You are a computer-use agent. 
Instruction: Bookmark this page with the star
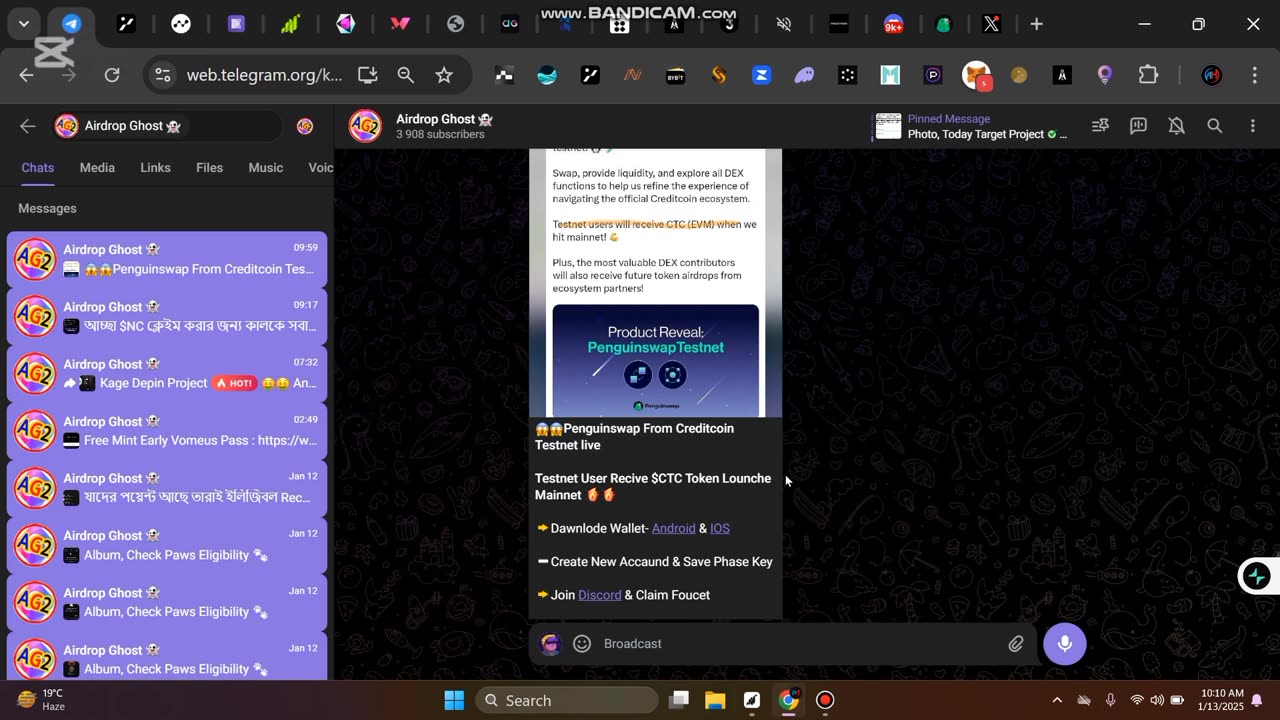444,75
